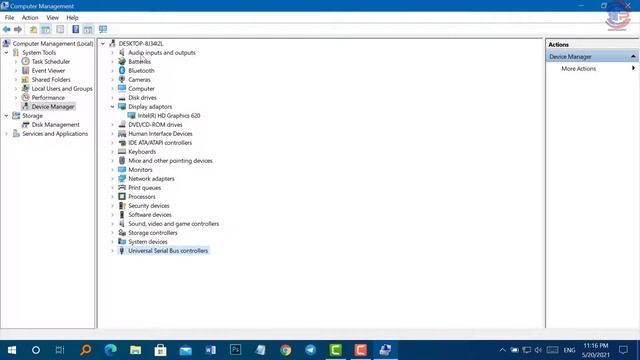Expand Universal Serial Bus controllers

click(112, 251)
